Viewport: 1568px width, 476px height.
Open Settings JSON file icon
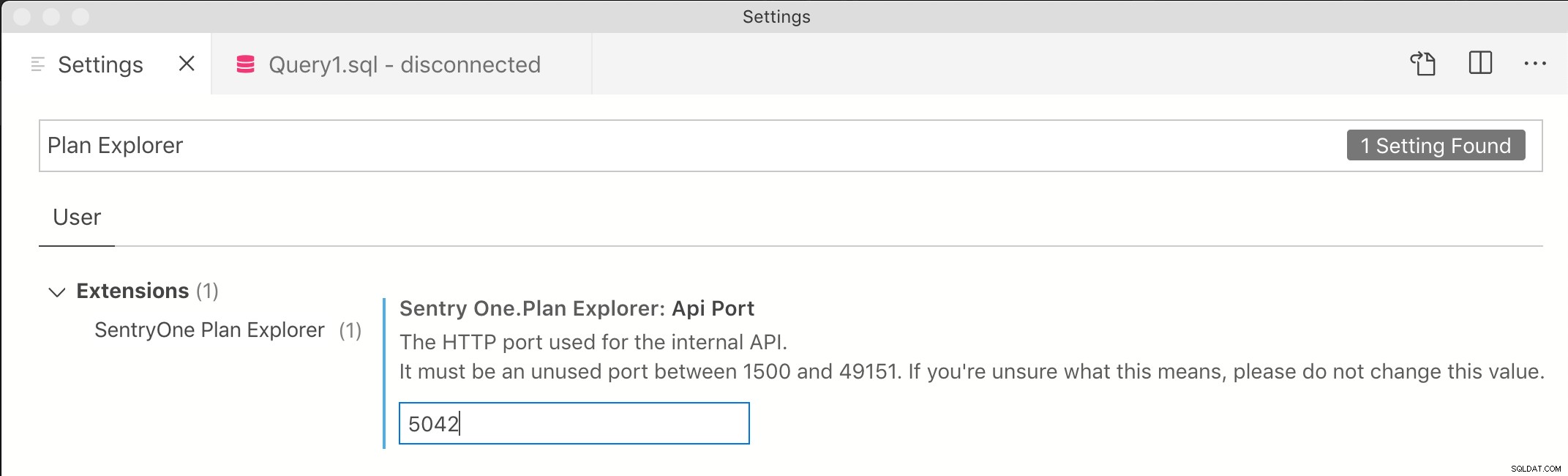coord(1423,64)
